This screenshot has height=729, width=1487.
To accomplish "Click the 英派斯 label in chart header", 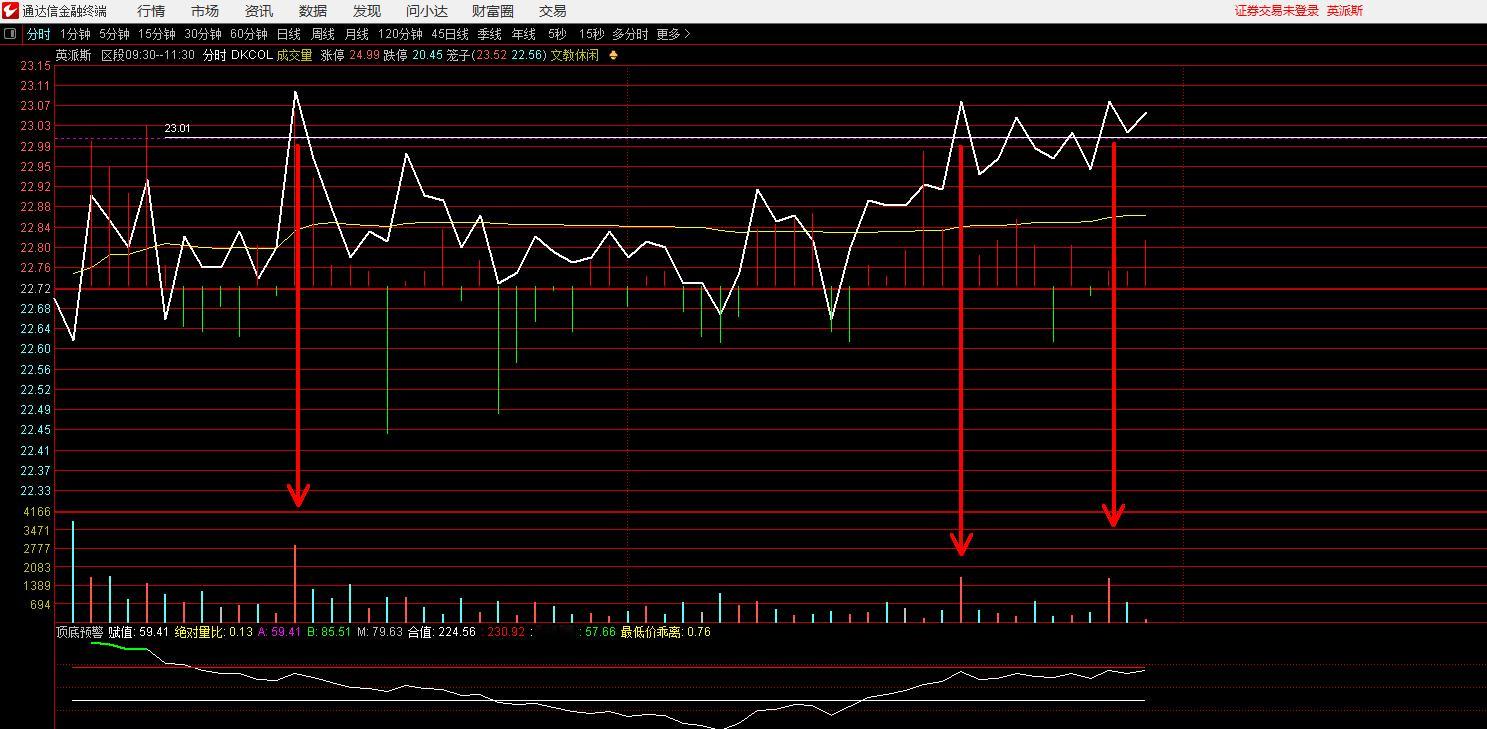I will [73, 55].
